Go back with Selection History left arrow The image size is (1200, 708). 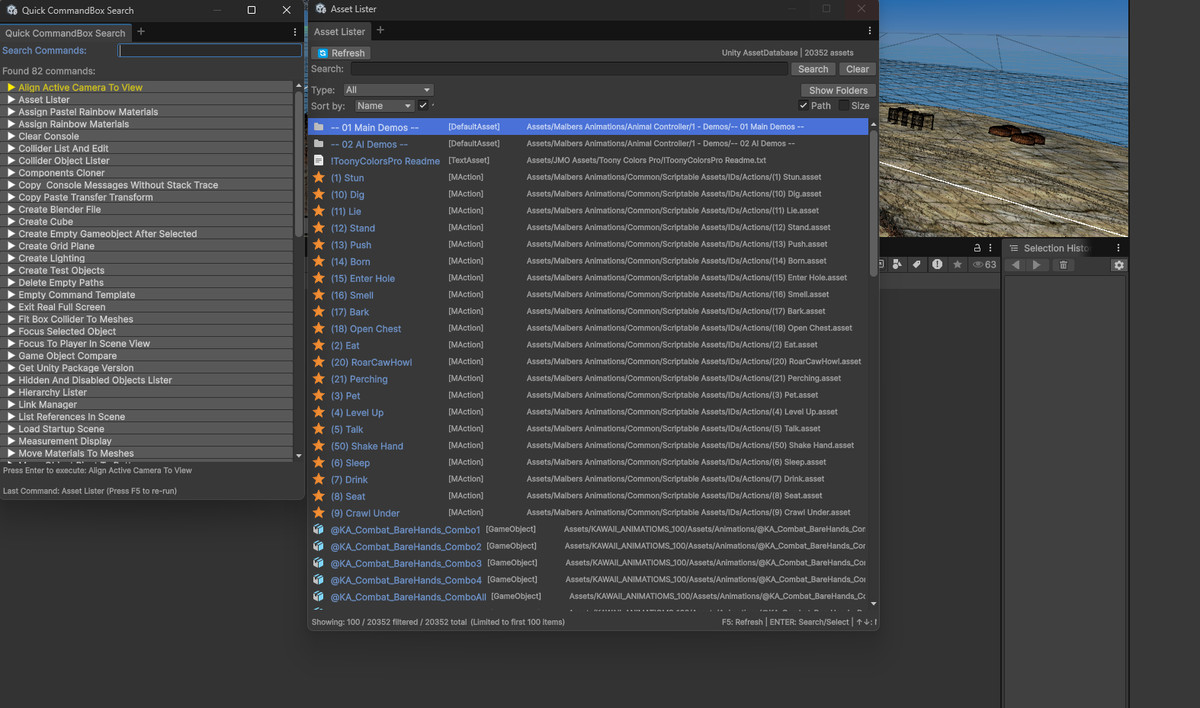point(1016,265)
